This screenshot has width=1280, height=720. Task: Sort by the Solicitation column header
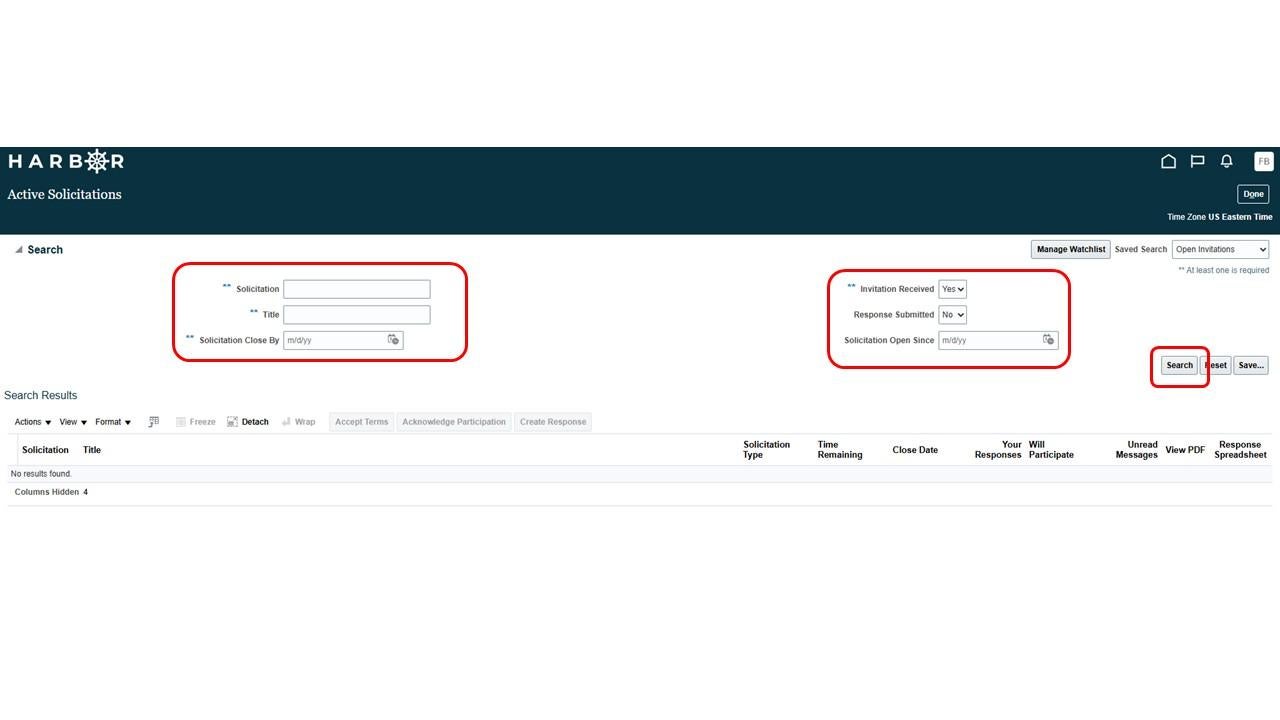coord(46,450)
